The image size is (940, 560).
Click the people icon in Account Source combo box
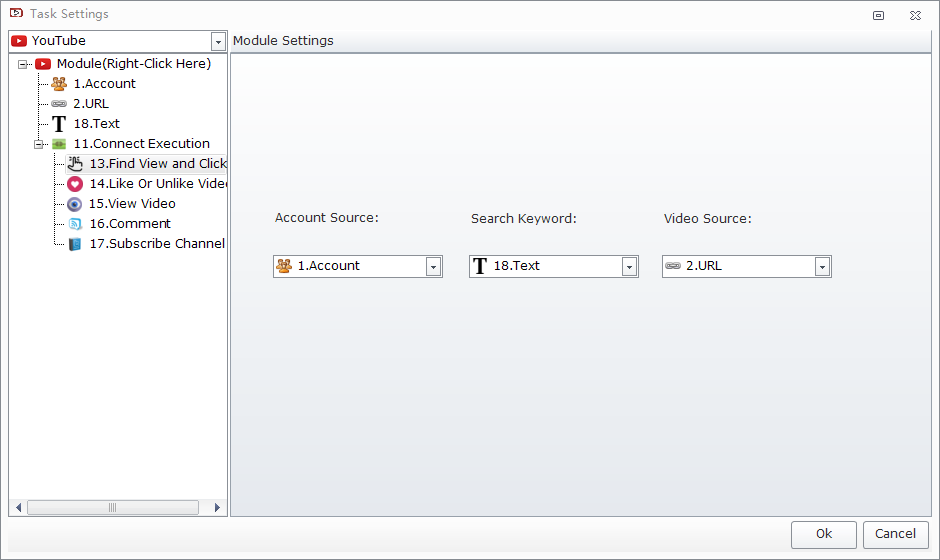tap(284, 266)
